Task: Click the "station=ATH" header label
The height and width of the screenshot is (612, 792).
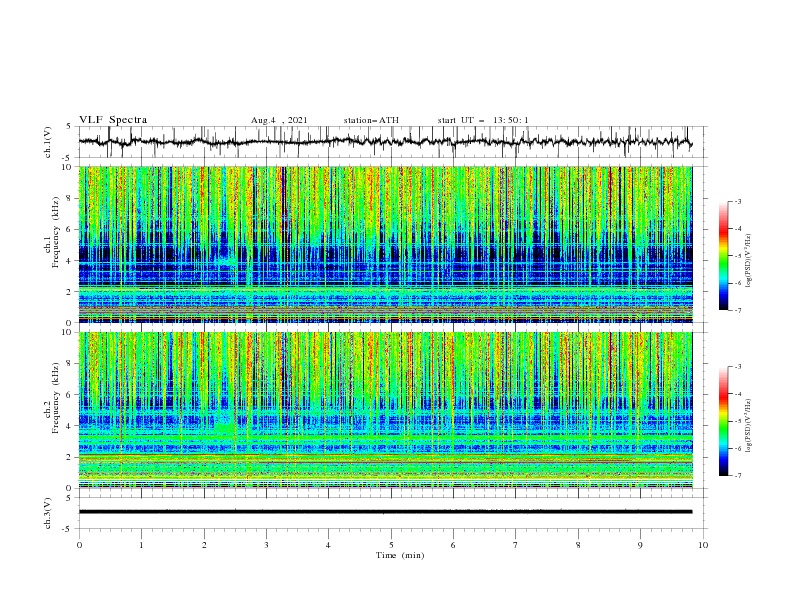Action: (371, 120)
